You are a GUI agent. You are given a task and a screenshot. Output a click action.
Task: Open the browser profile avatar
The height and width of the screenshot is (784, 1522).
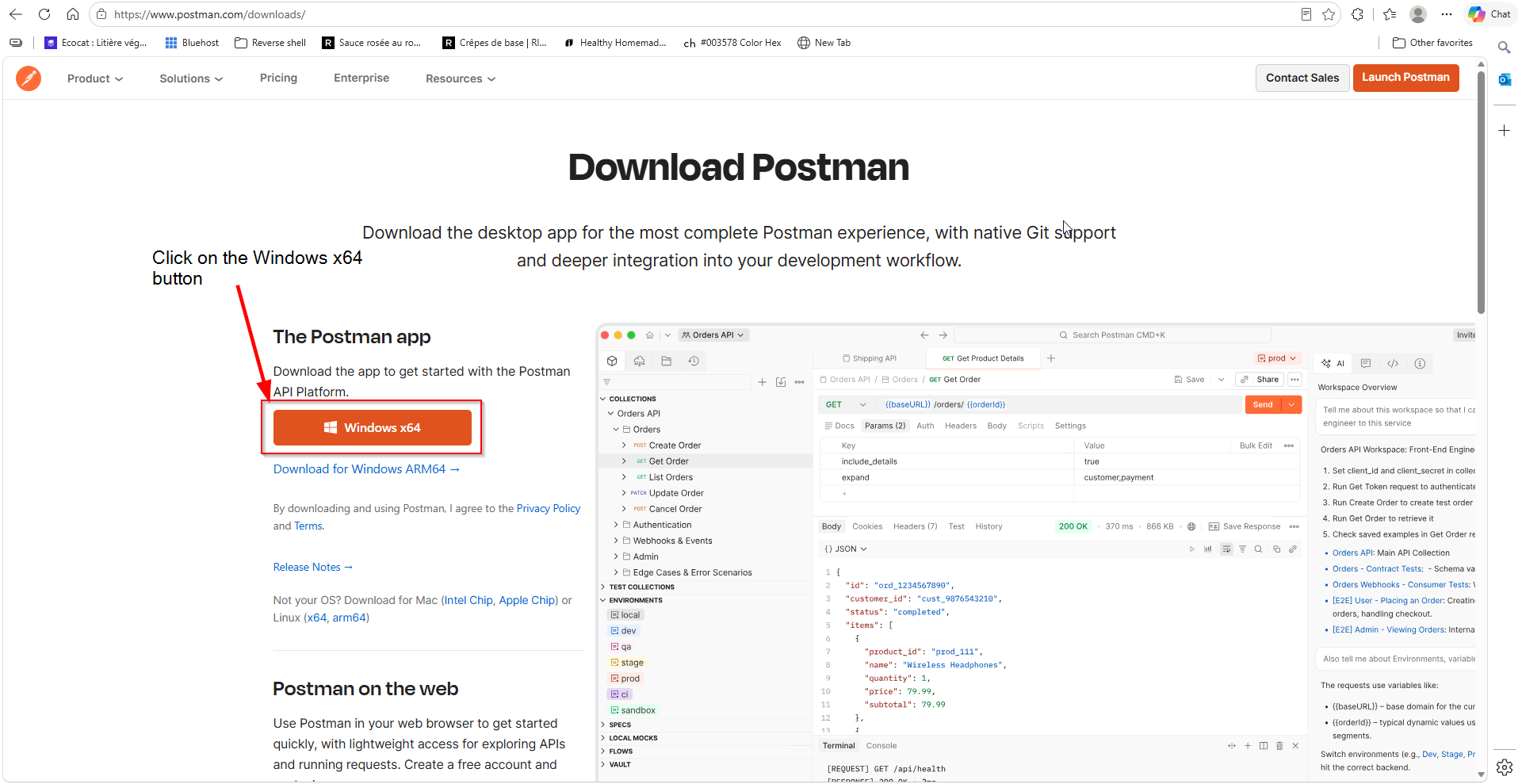tap(1419, 14)
